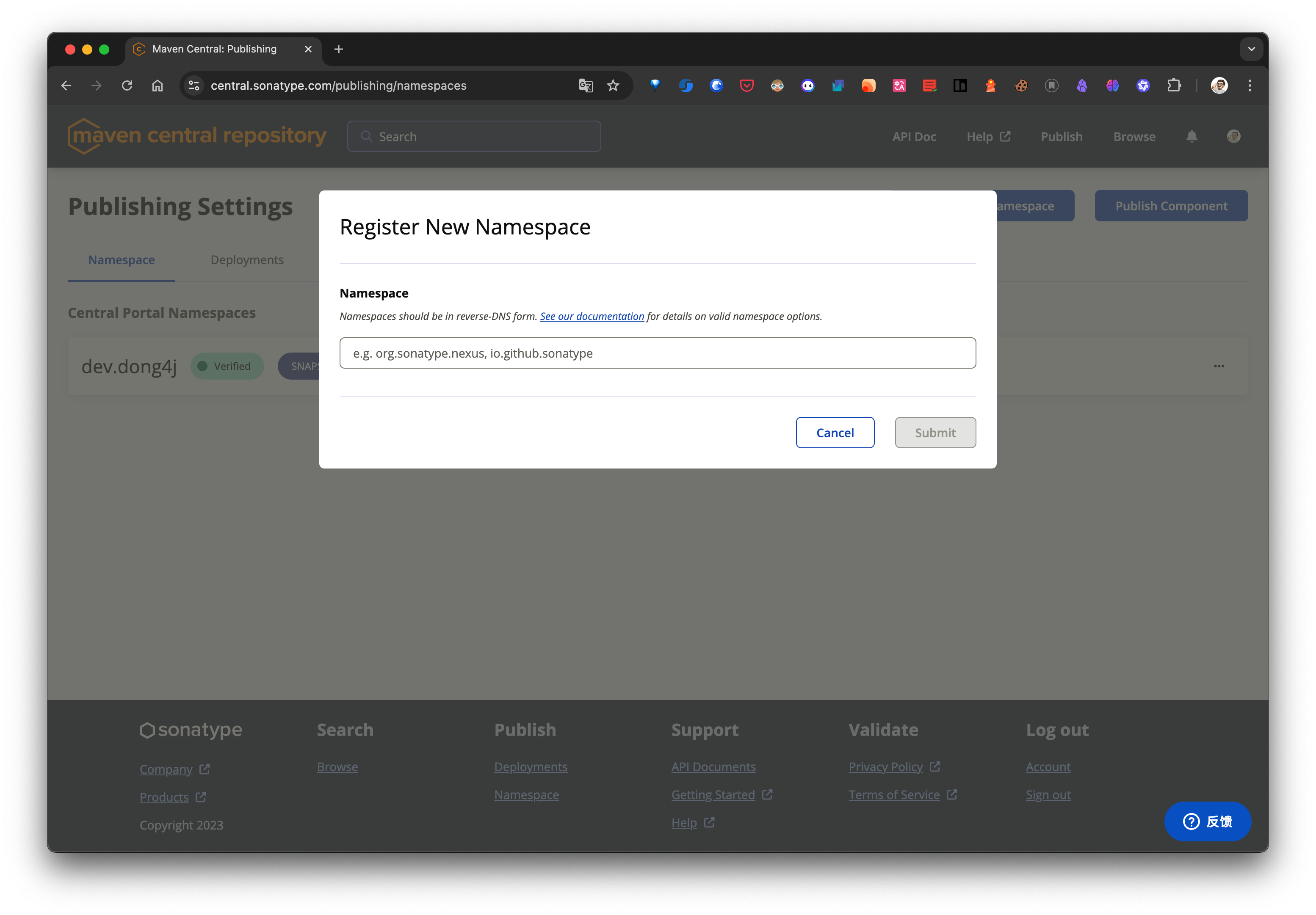Open footer Namespace link
The height and width of the screenshot is (915, 1316).
[x=526, y=795]
